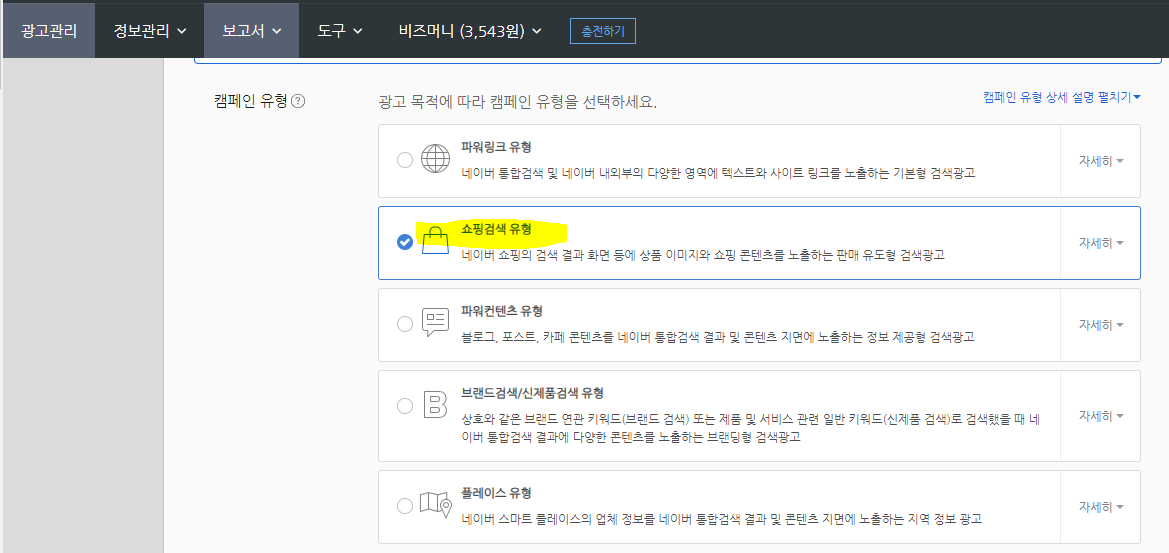
Task: Click the text 광고 목적에 따라 캠페인 유형을 선택하세요
Action: 518,102
